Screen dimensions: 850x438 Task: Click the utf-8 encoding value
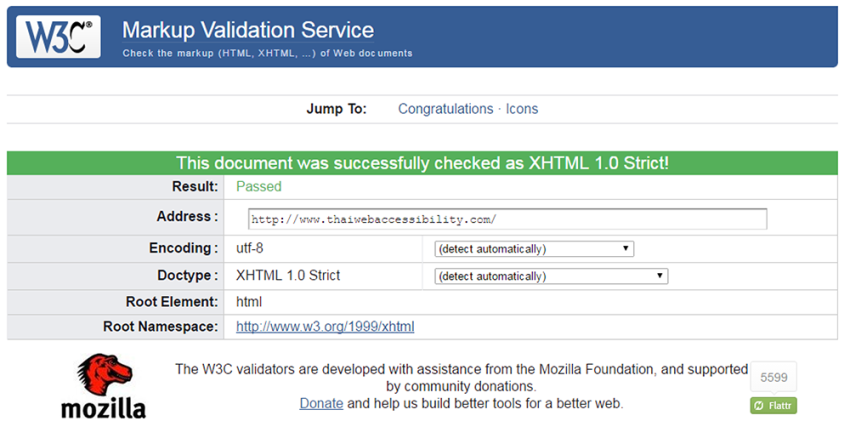pyautogui.click(x=249, y=248)
